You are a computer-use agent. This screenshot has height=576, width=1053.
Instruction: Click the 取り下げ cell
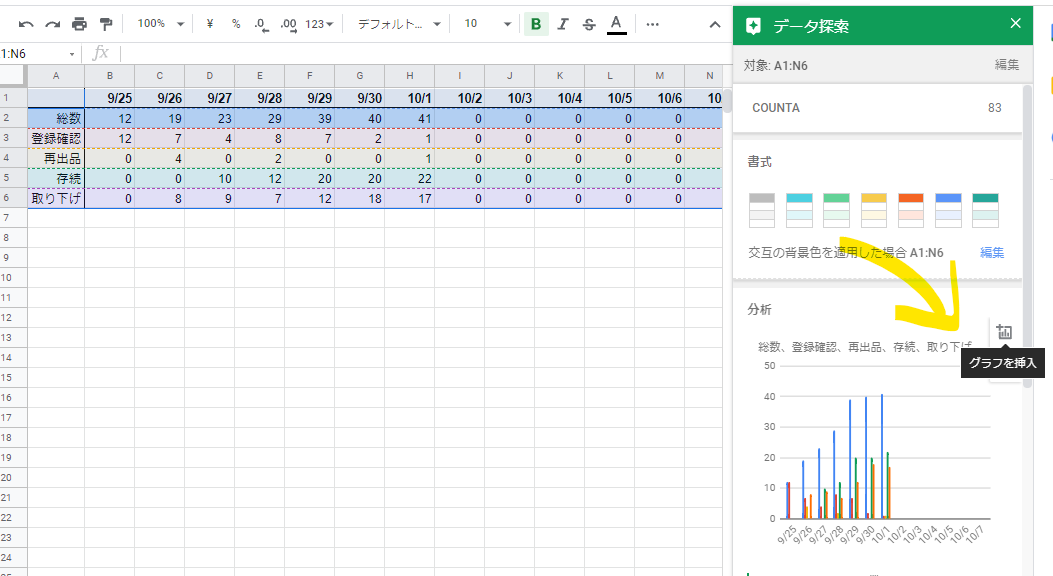click(56, 199)
